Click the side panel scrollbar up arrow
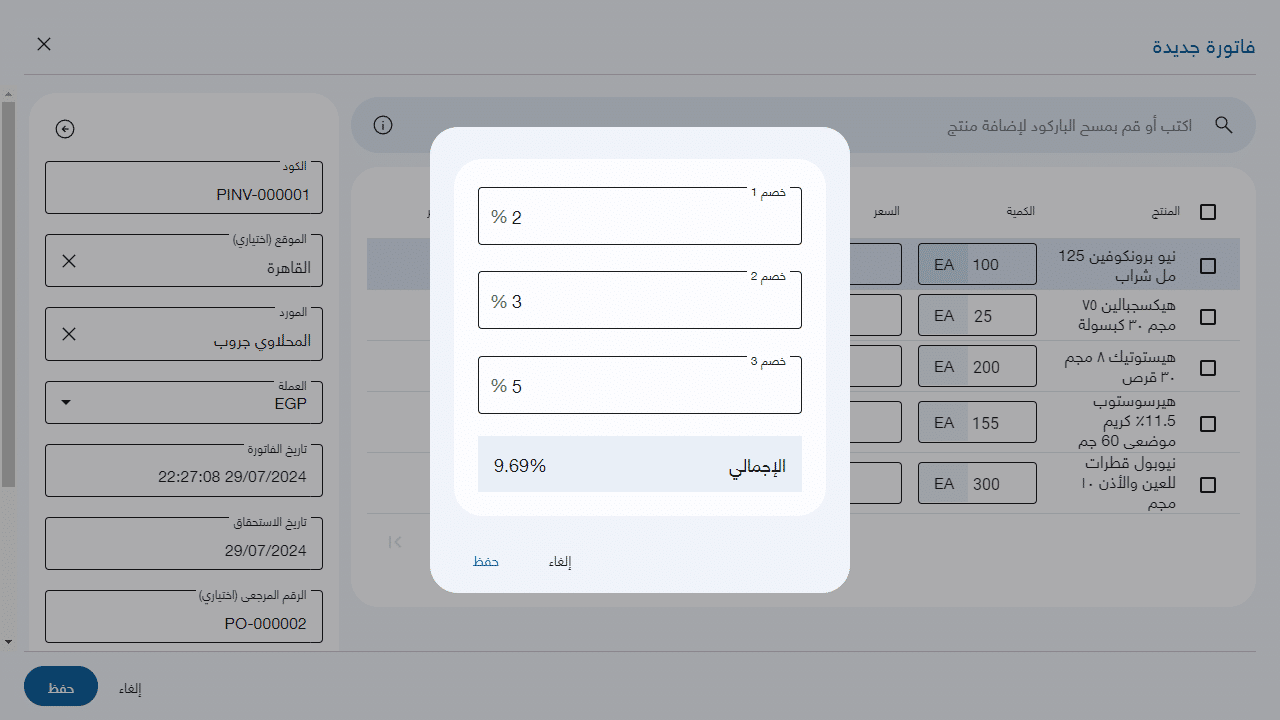This screenshot has height=720, width=1280. point(8,95)
